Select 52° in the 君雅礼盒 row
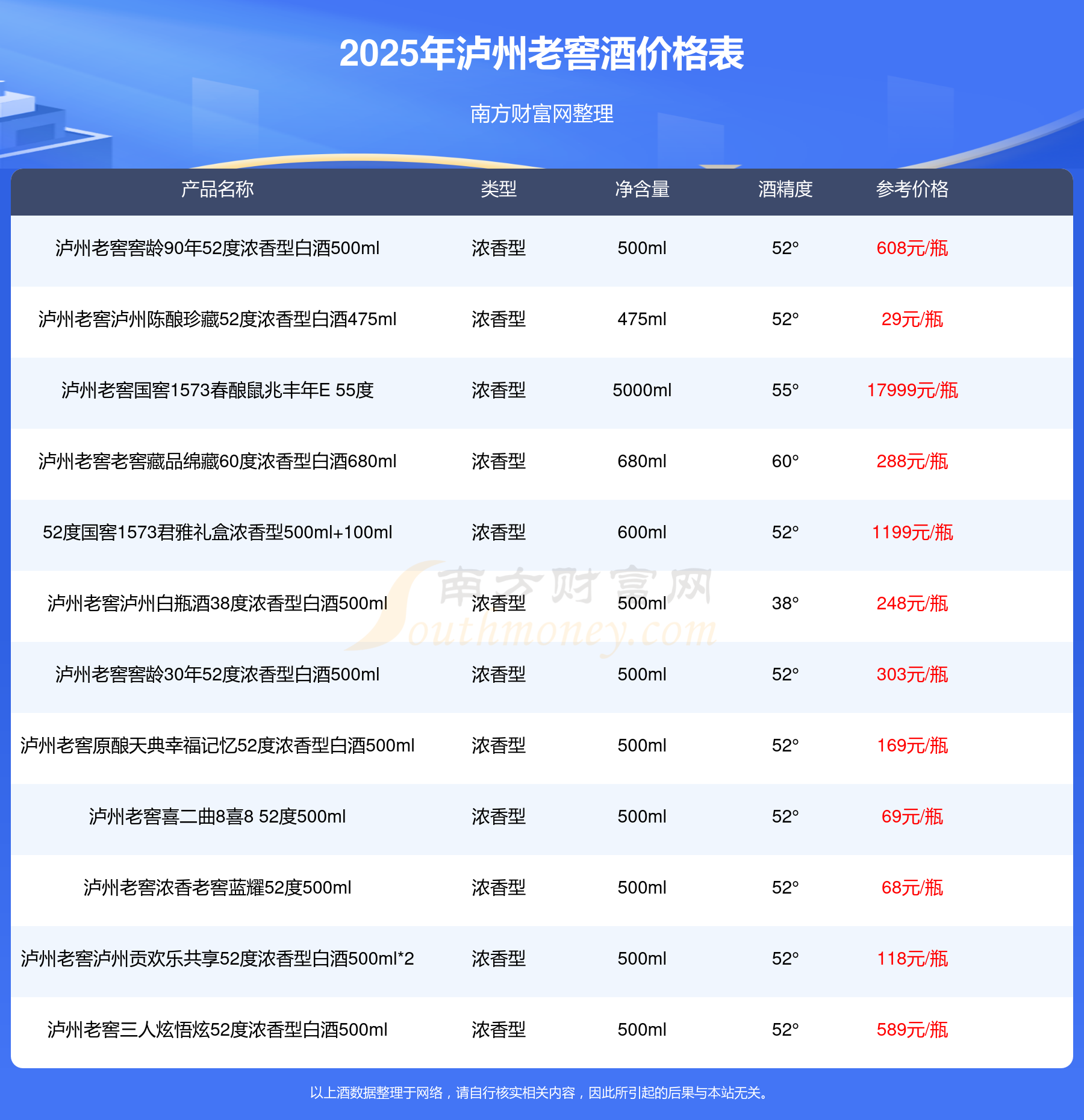 click(x=785, y=532)
